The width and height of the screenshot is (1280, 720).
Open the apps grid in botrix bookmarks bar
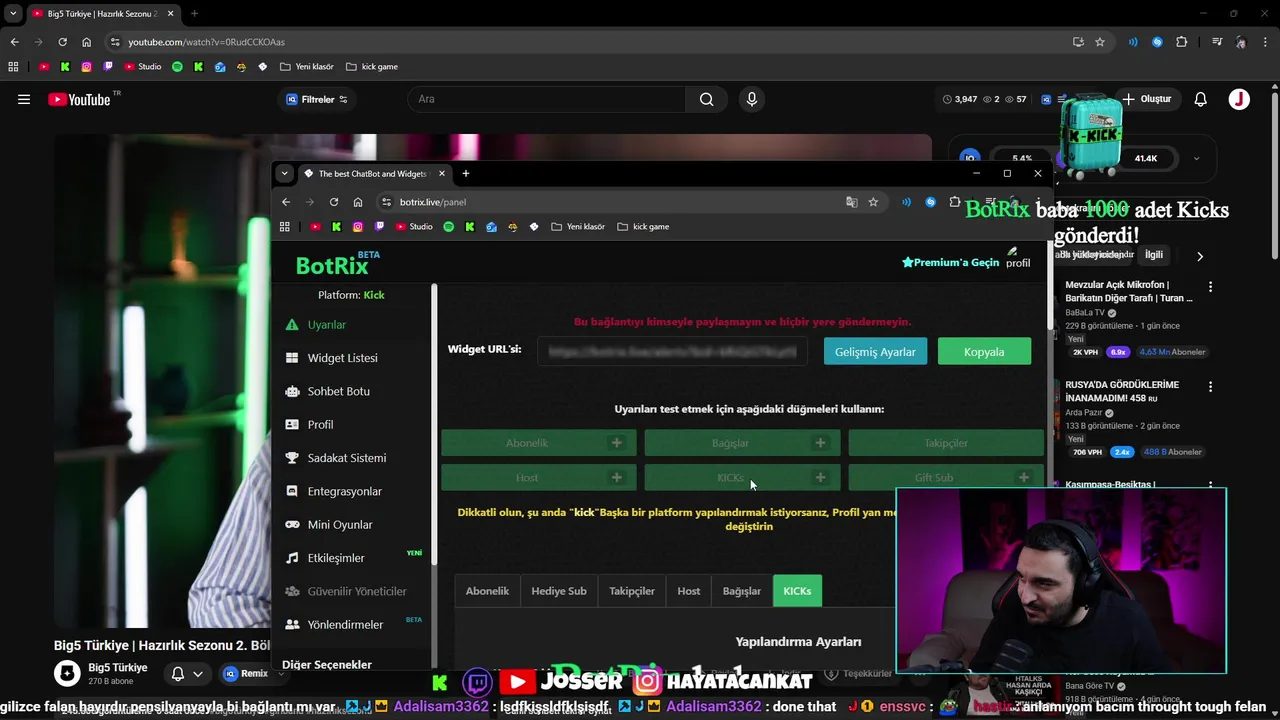tap(284, 227)
